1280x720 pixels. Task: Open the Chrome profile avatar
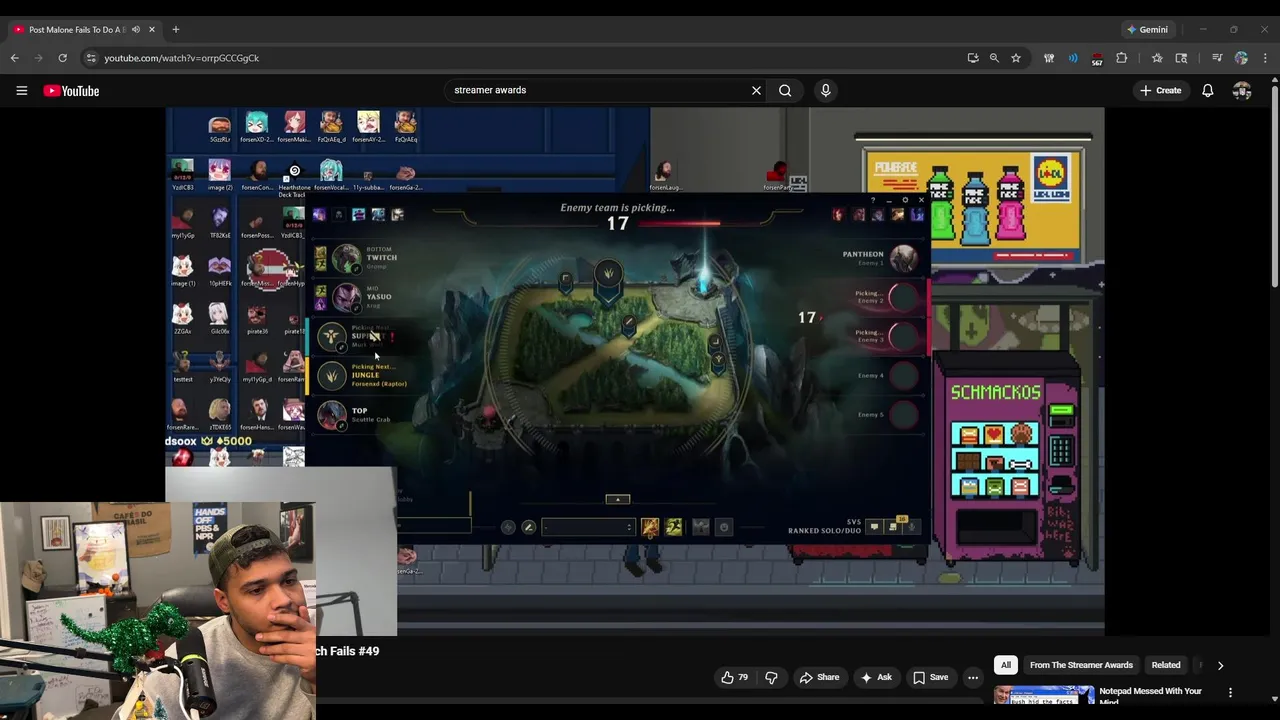[1241, 58]
